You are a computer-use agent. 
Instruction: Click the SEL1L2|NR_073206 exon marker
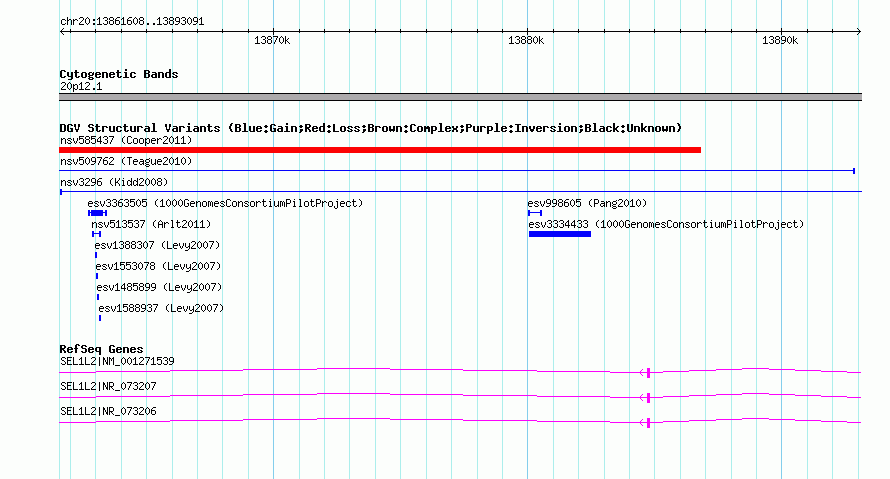pos(648,422)
